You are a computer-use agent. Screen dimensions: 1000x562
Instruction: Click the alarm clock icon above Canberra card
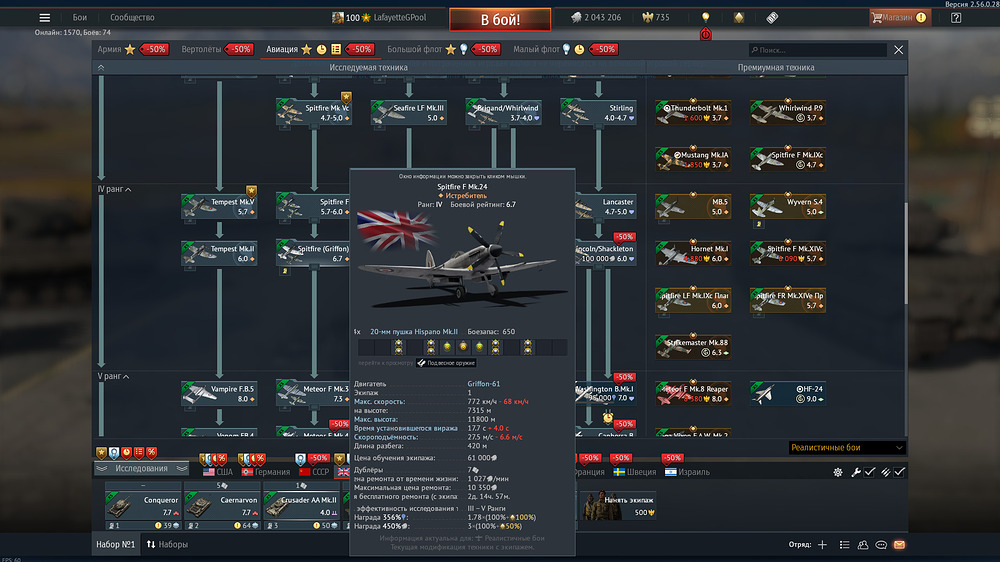pos(608,418)
